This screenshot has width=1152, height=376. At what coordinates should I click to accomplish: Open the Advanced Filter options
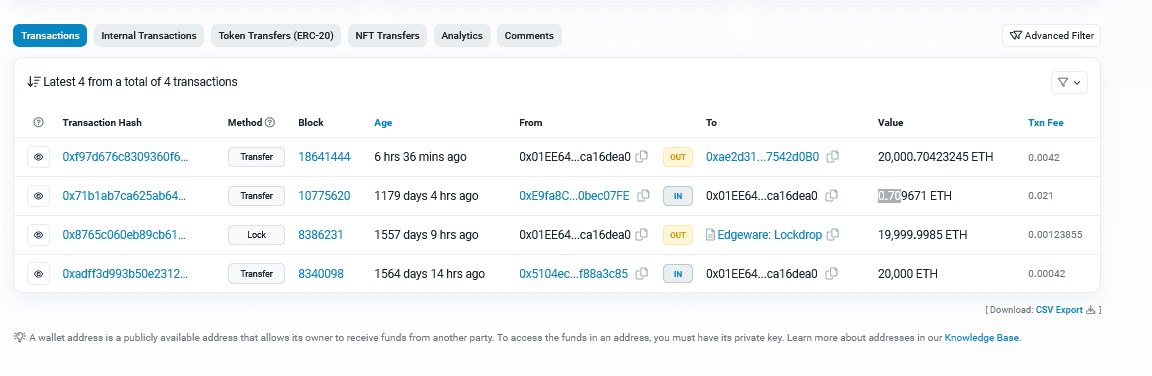[1051, 35]
